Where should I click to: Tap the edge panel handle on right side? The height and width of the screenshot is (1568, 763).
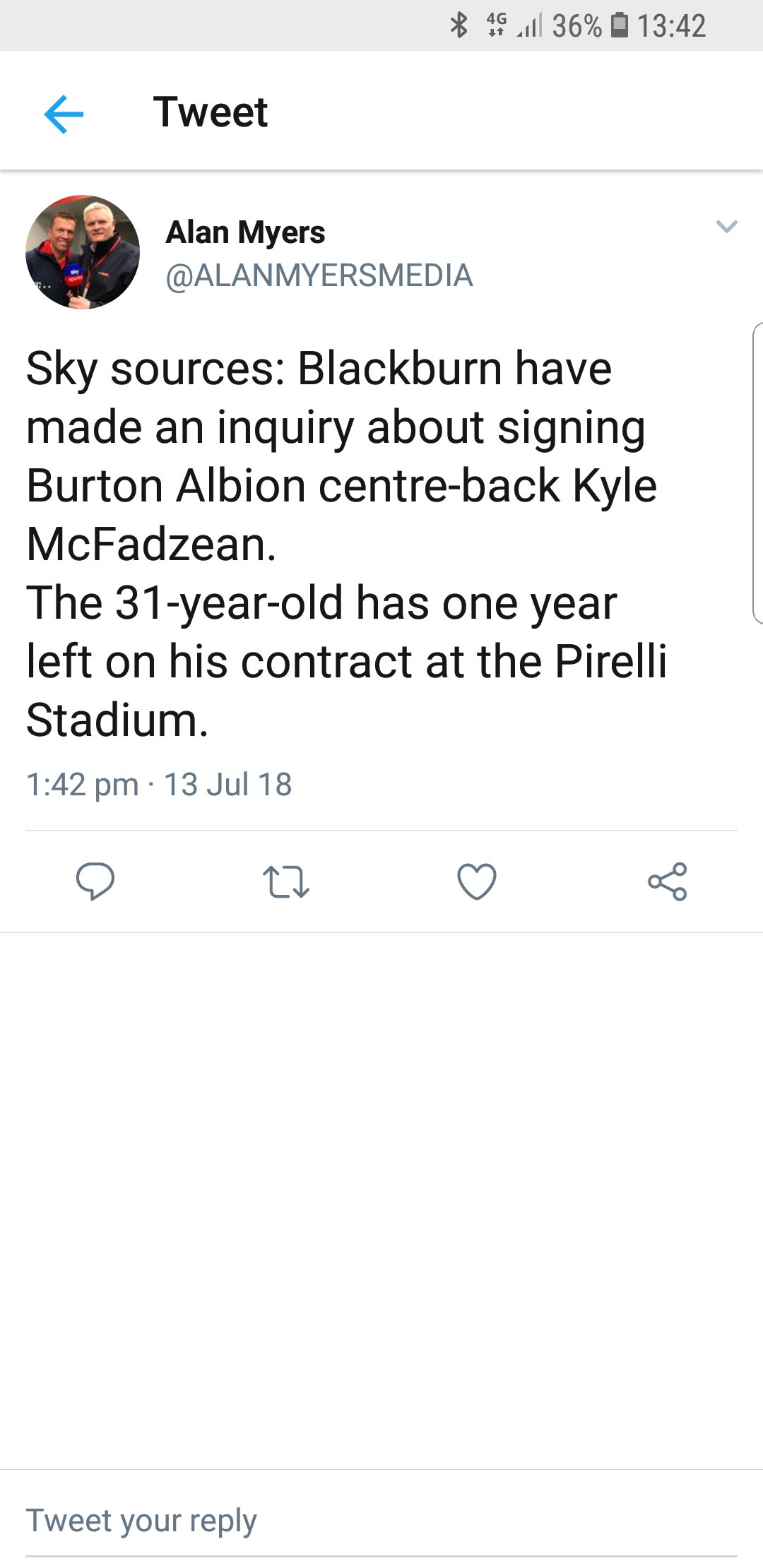pyautogui.click(x=757, y=473)
